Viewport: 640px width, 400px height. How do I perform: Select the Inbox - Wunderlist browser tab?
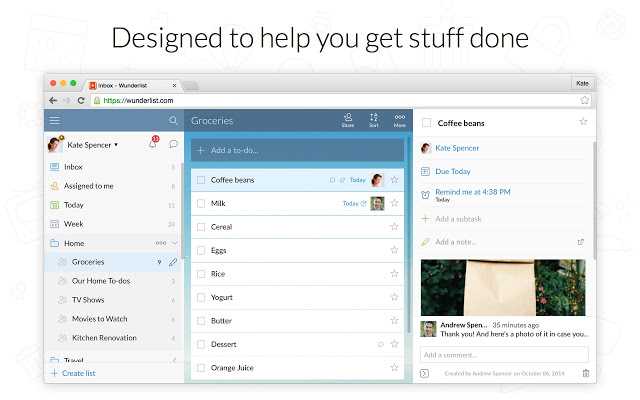click(130, 86)
